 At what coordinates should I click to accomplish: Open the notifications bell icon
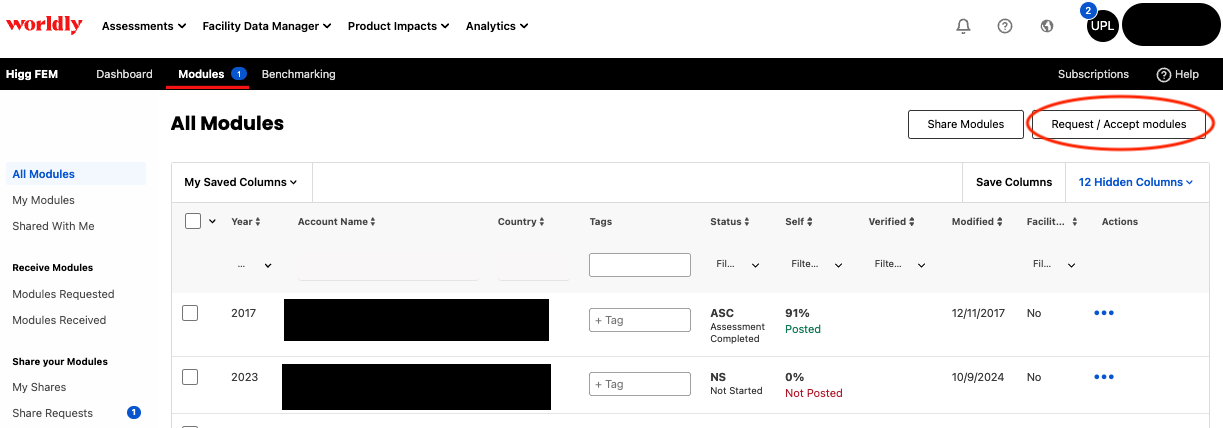pos(964,26)
